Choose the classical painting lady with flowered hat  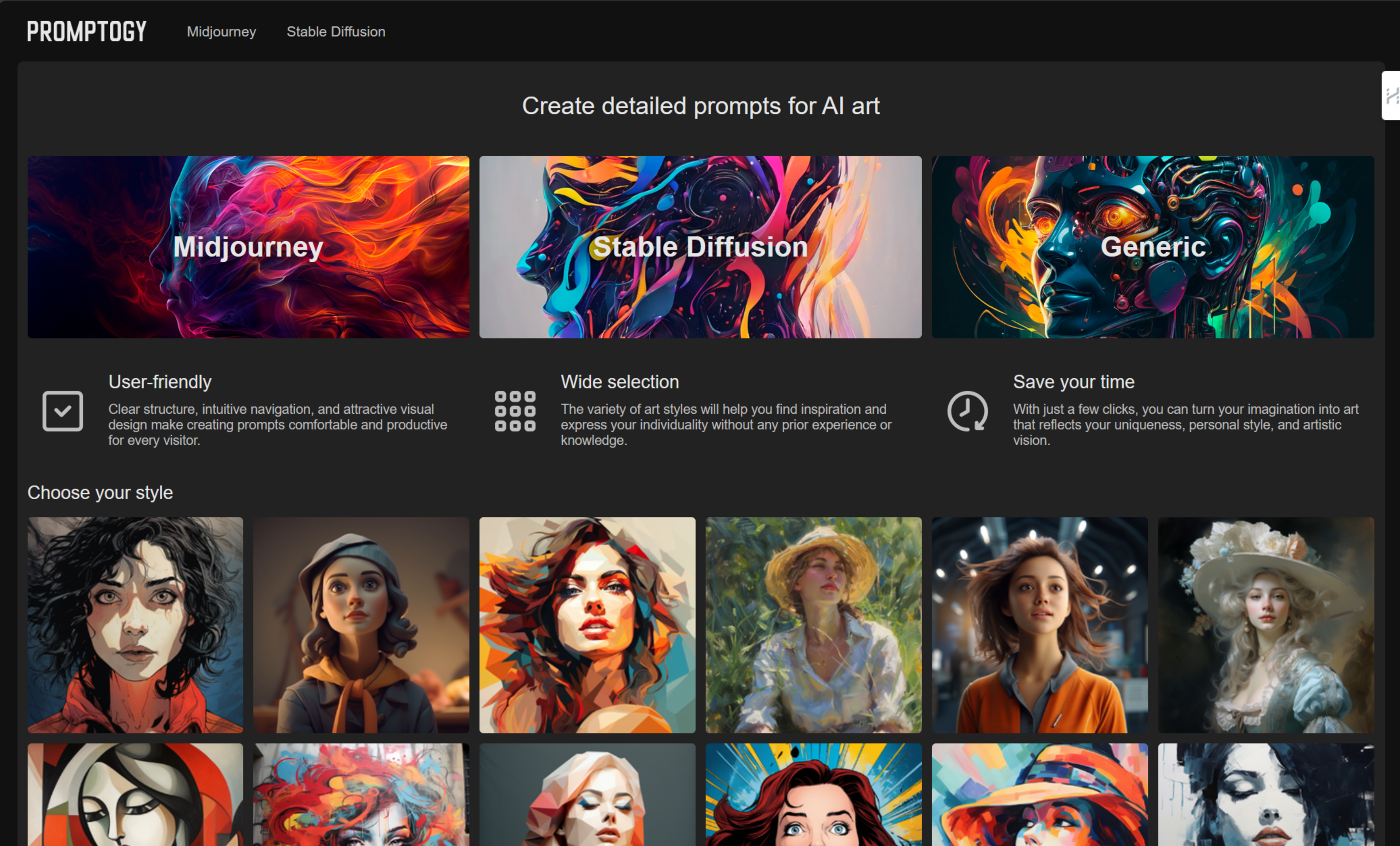(x=1266, y=625)
